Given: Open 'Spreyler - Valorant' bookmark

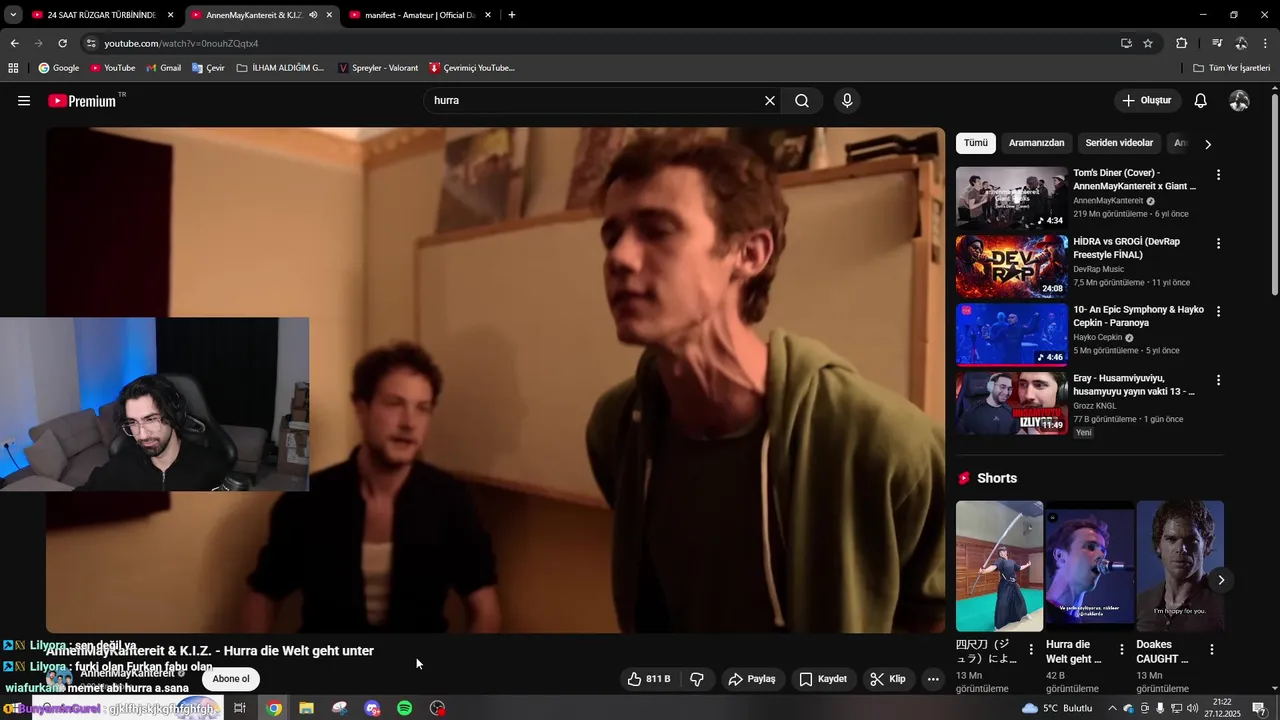Looking at the screenshot, I should (x=378, y=68).
